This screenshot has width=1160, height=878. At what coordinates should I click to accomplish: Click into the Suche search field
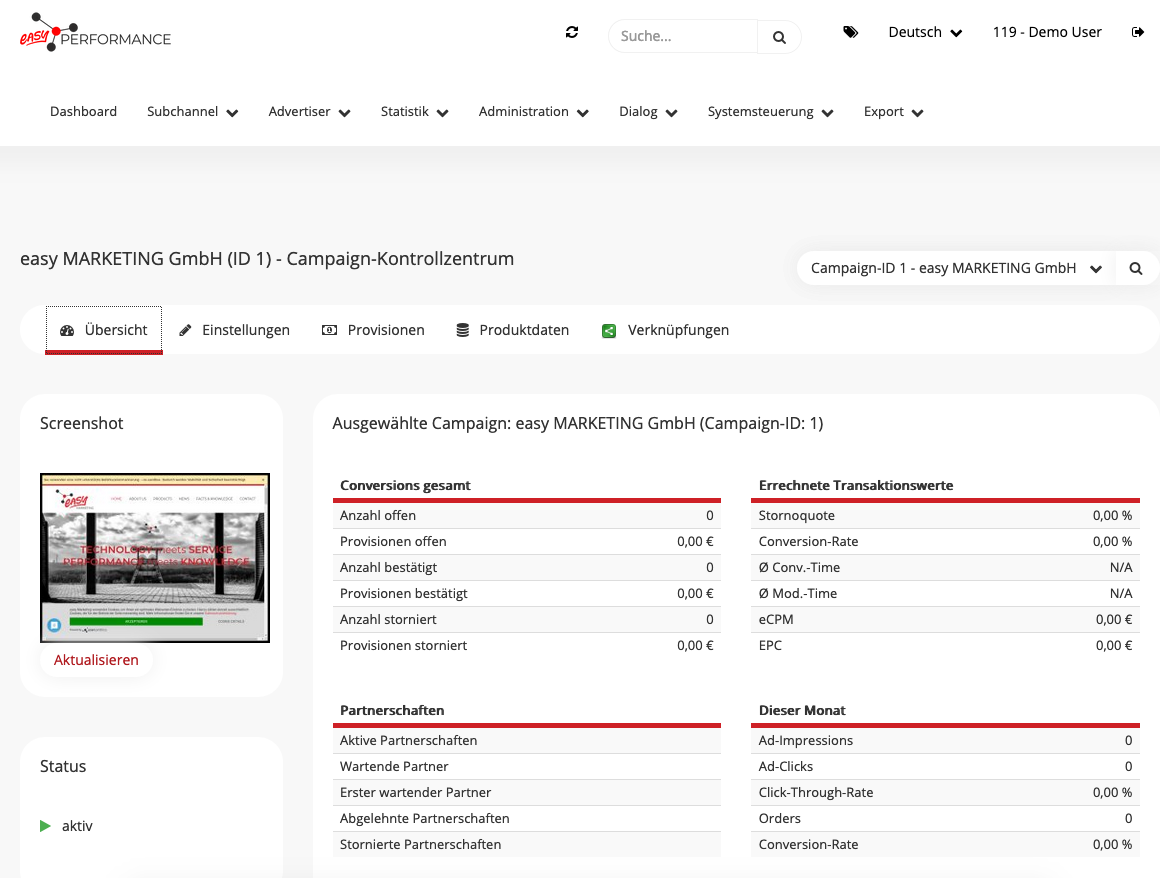tap(683, 37)
